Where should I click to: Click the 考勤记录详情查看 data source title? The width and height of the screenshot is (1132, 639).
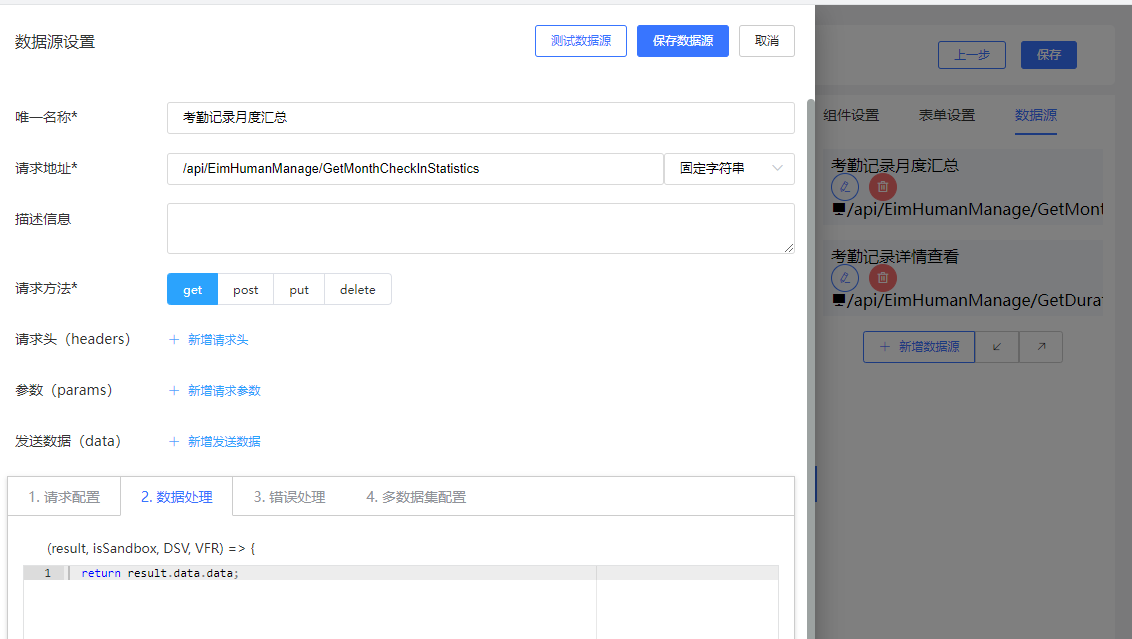894,256
